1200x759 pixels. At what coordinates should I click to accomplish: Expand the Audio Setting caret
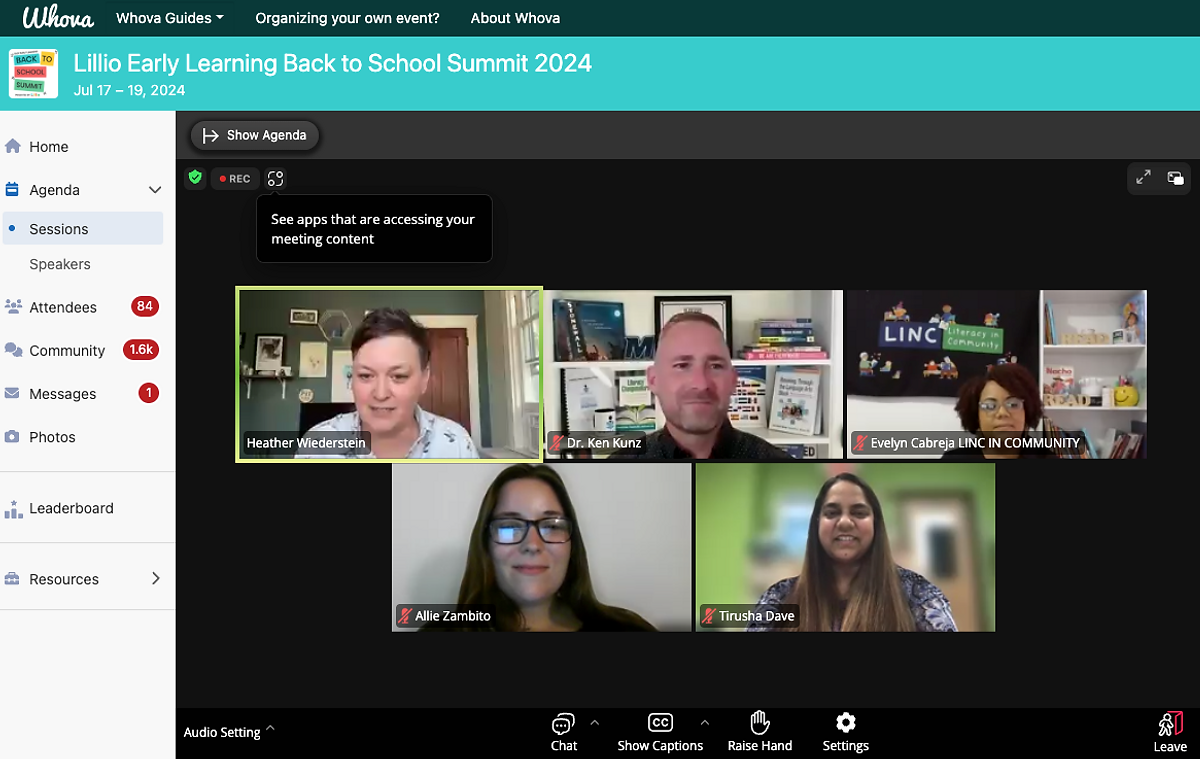tap(270, 729)
